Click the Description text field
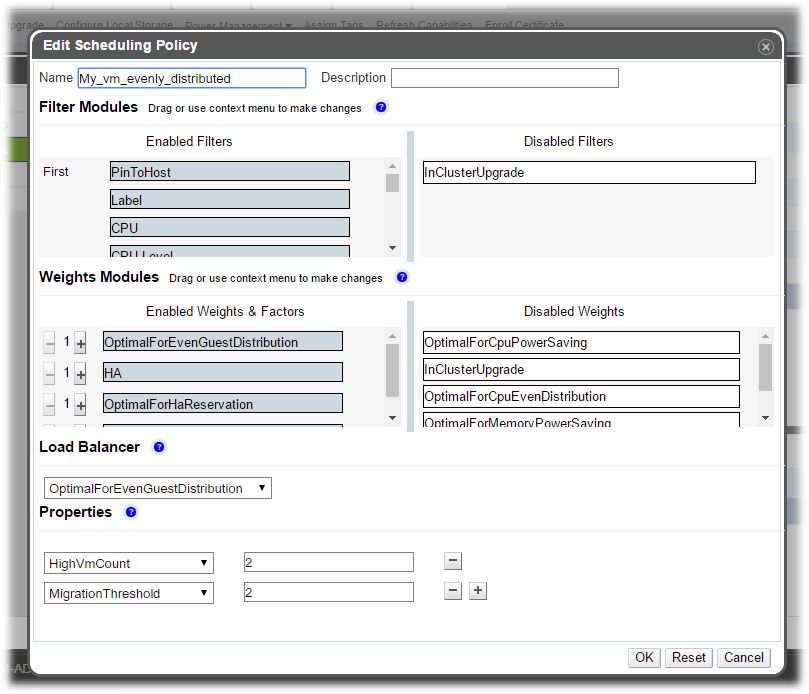Viewport: 809px width, 694px height. (x=504, y=78)
